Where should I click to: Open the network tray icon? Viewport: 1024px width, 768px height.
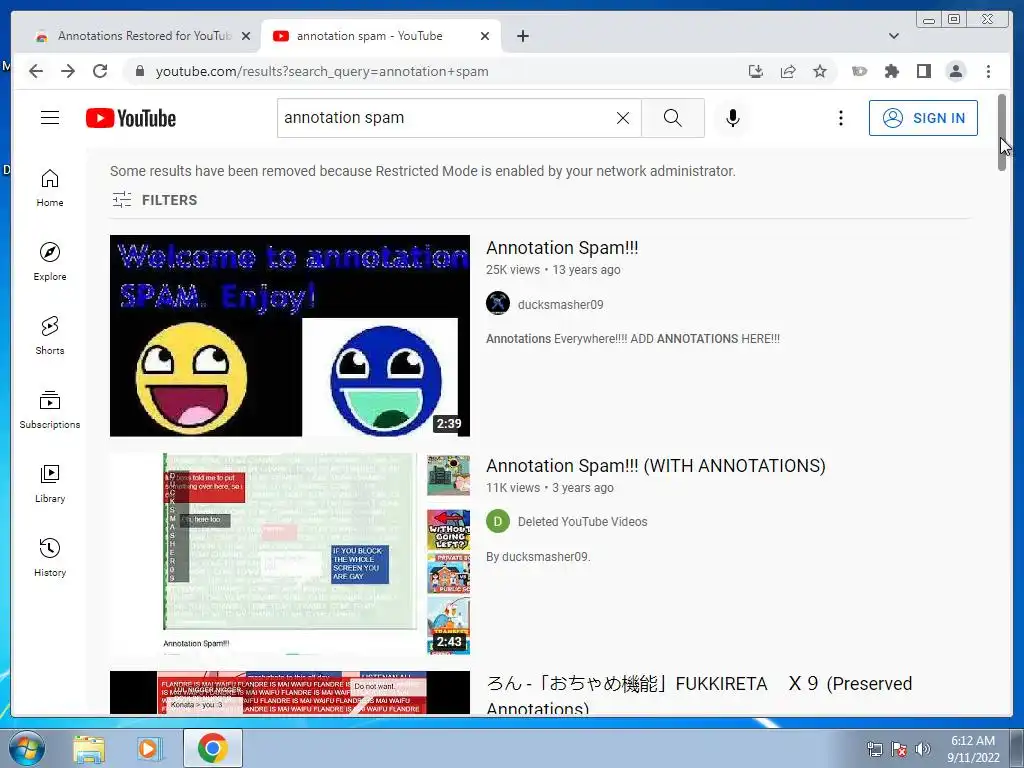[874, 749]
